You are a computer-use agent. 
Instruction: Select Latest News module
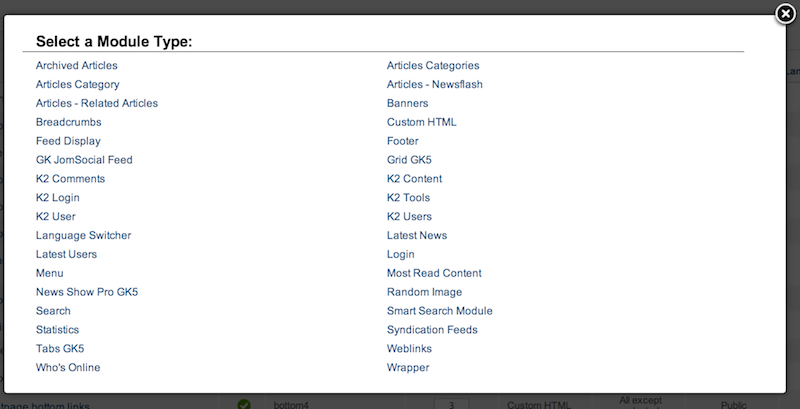417,235
